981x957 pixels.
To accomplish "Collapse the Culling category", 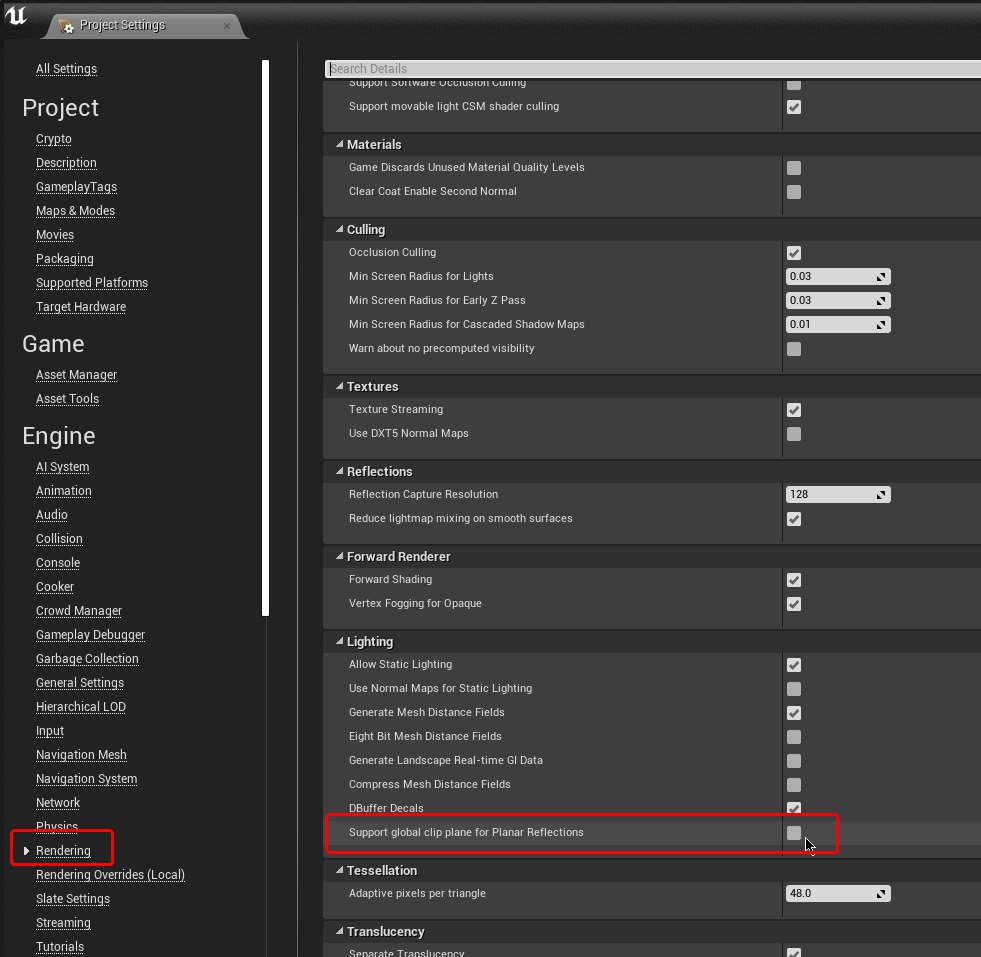I will coord(340,230).
